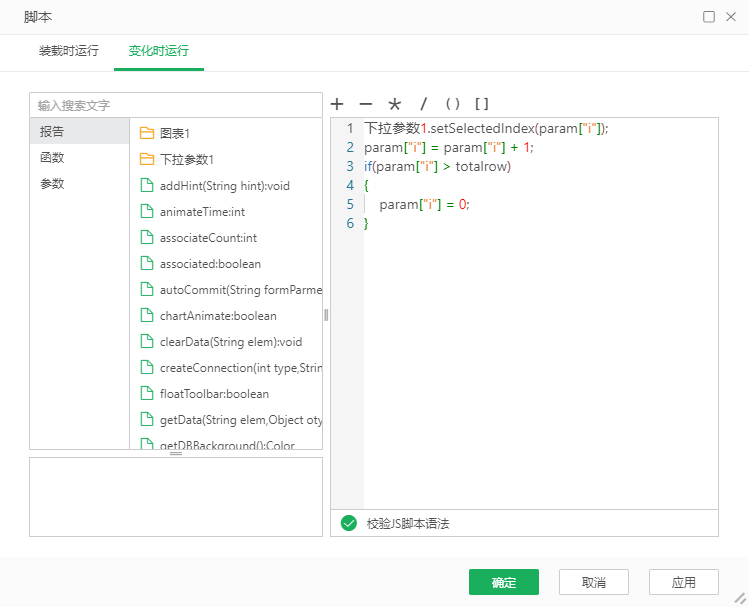Click code line 2 param increment

pos(449,147)
